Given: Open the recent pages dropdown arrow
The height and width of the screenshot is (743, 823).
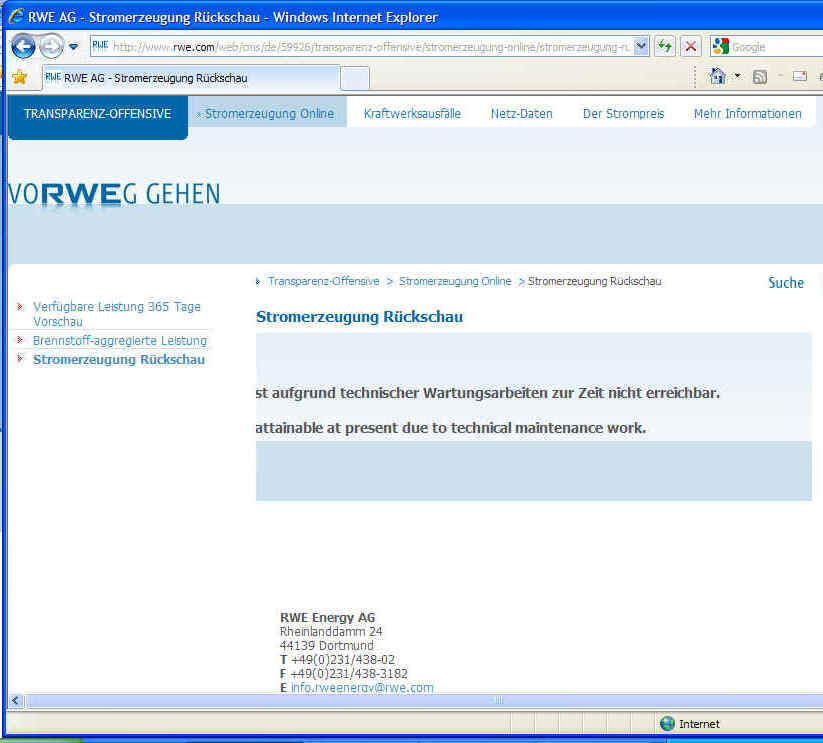Looking at the screenshot, I should pos(73,47).
